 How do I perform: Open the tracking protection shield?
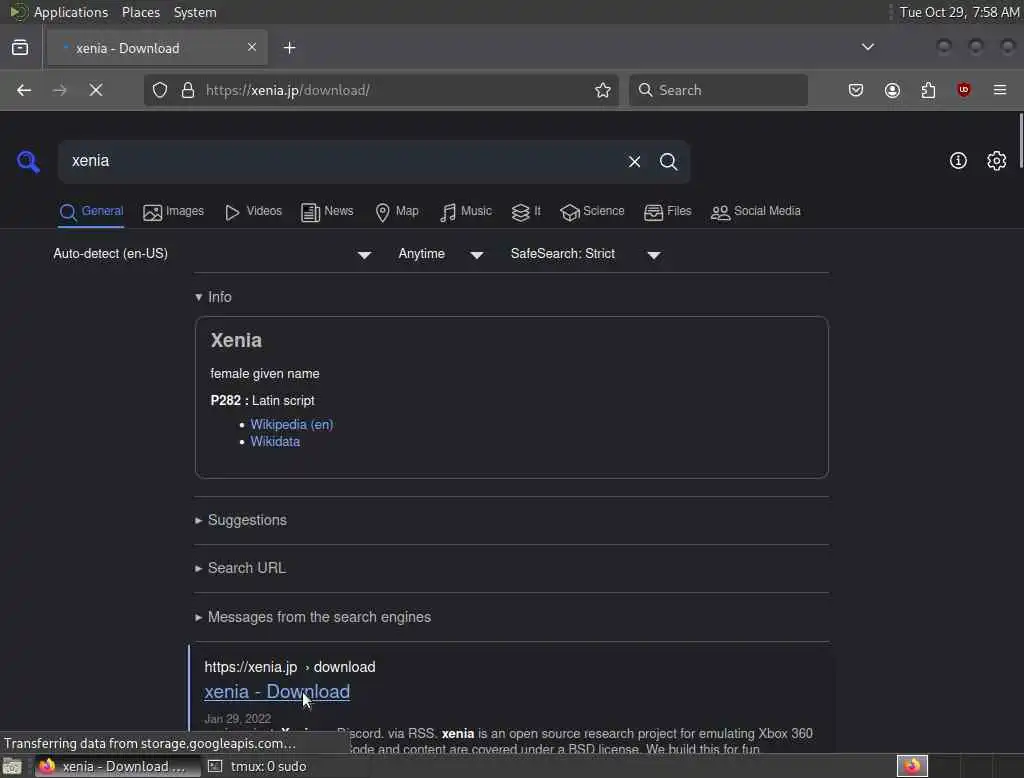click(160, 90)
